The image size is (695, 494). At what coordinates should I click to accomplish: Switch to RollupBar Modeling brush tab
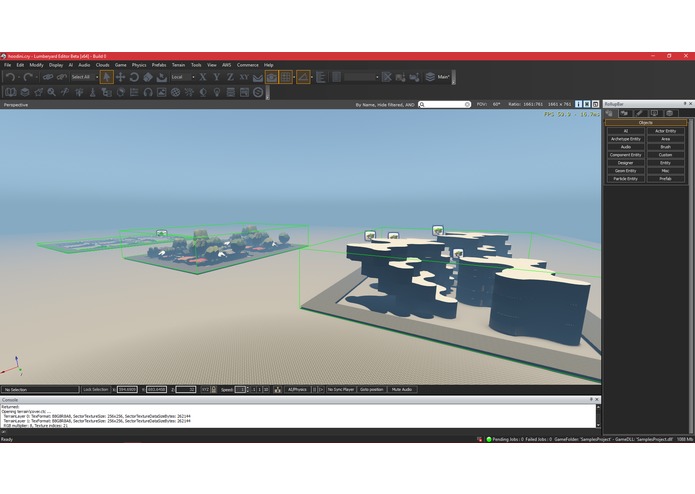coord(639,113)
